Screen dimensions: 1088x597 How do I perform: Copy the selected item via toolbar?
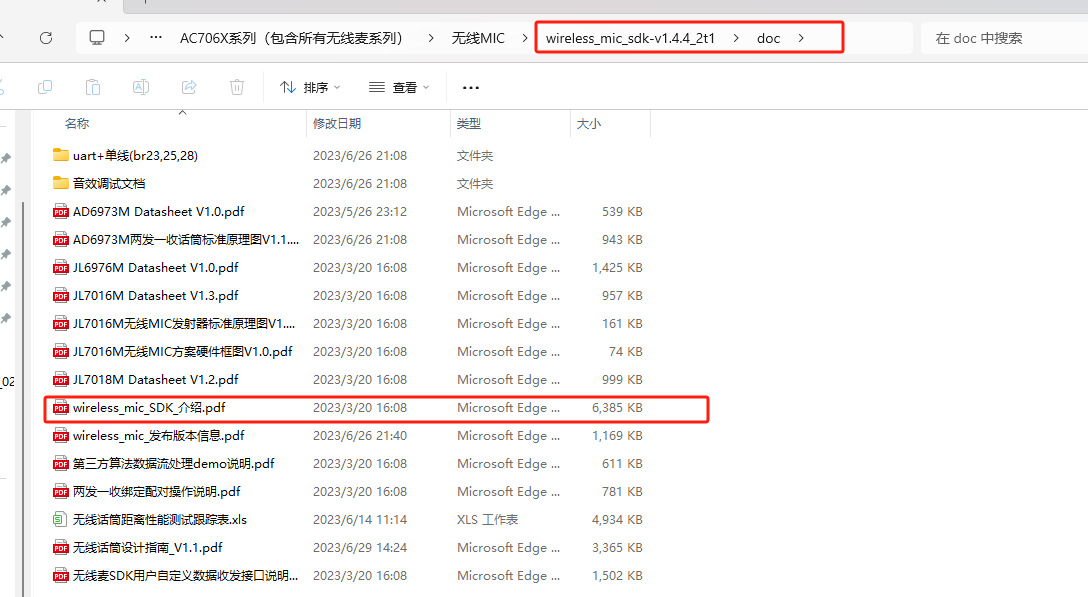click(45, 87)
